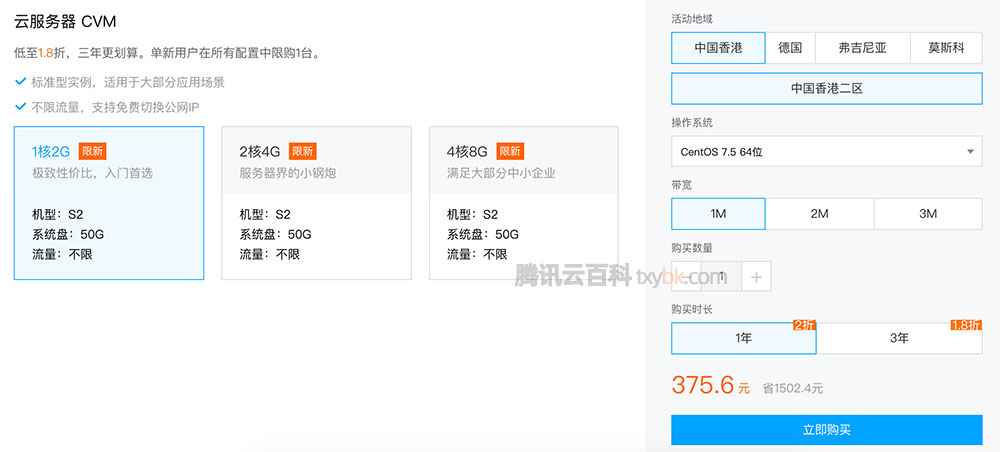Image resolution: width=1000 pixels, height=452 pixels.
Task: Choose the 4核8G server plan card
Action: tap(524, 203)
